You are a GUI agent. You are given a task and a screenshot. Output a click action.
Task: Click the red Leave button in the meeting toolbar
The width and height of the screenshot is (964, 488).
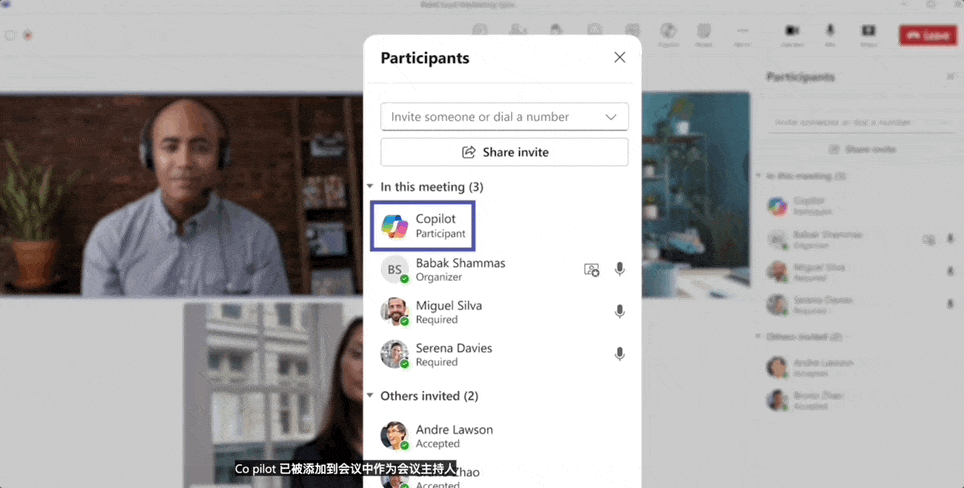click(928, 36)
